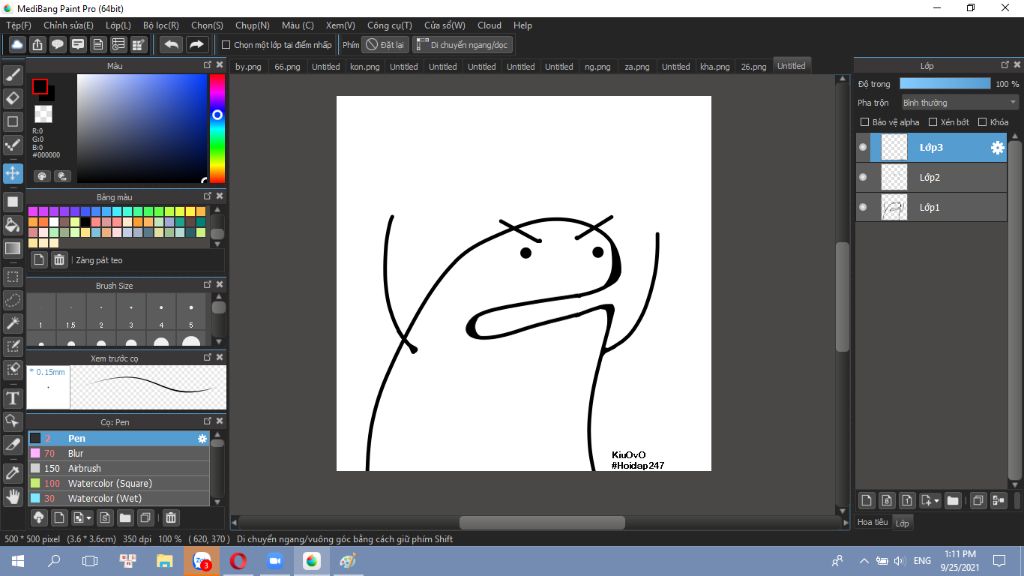Select the Eraser tool in left toolbar
Image resolution: width=1024 pixels, height=576 pixels.
[x=13, y=98]
